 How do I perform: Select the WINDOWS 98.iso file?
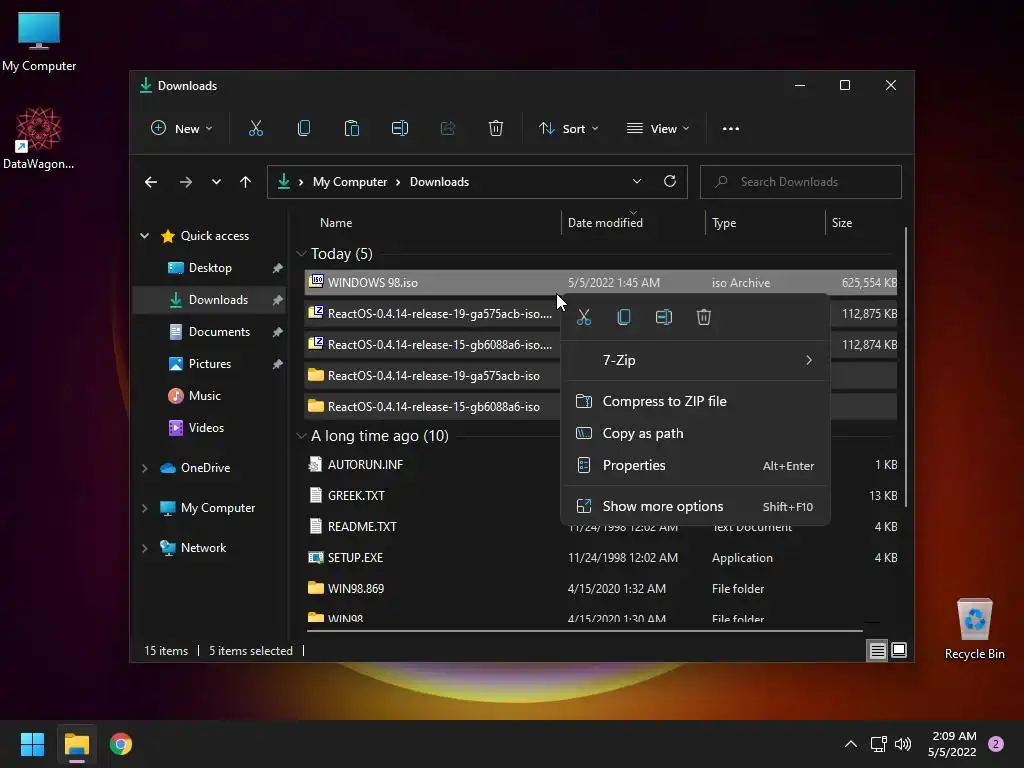point(600,283)
